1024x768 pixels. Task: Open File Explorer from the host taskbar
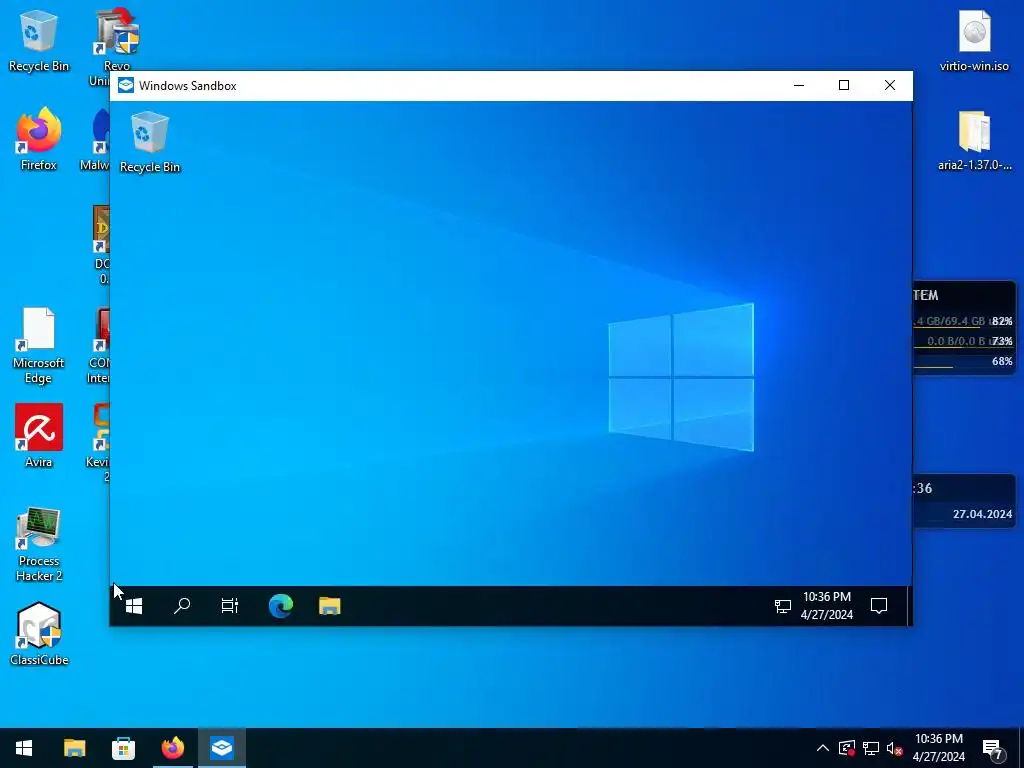click(74, 748)
